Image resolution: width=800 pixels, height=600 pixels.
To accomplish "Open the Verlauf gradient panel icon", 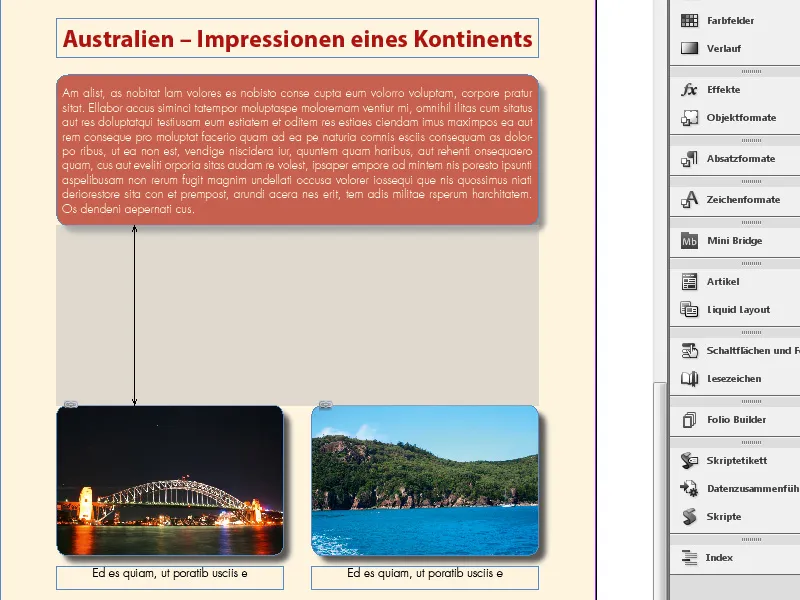I will [689, 48].
